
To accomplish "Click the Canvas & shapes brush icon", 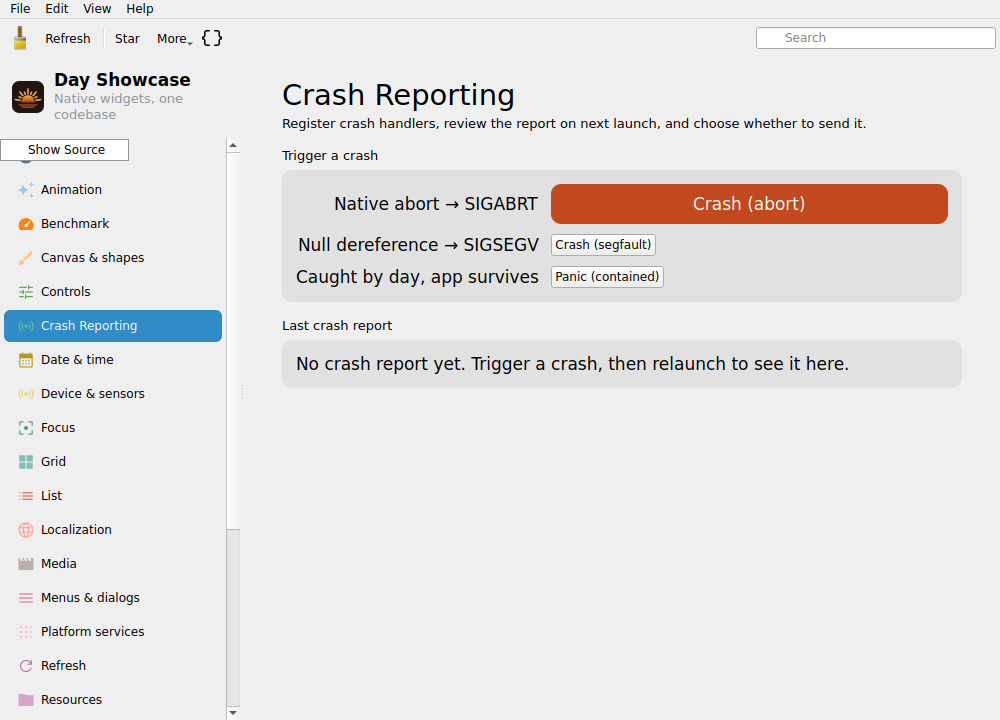I will click(x=26, y=258).
